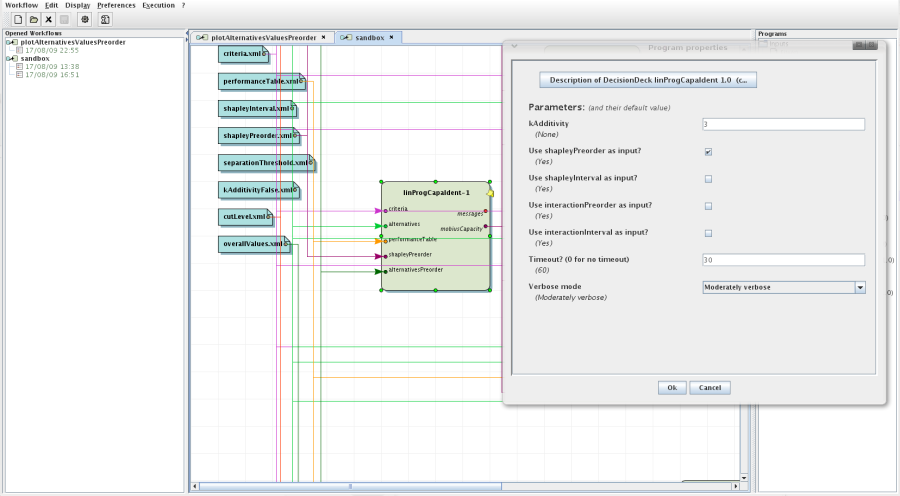Open the ? help menu
The image size is (900, 496).
[x=183, y=5]
